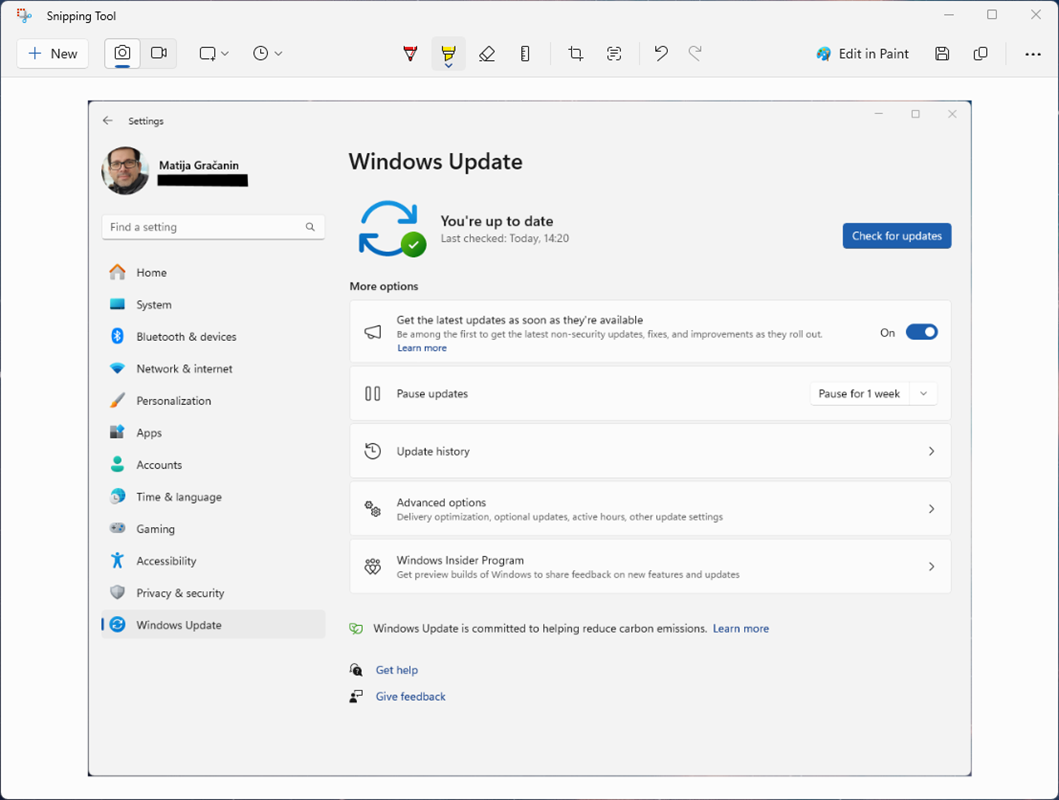The height and width of the screenshot is (800, 1059).
Task: Open the See more three-dots menu
Action: [1033, 53]
